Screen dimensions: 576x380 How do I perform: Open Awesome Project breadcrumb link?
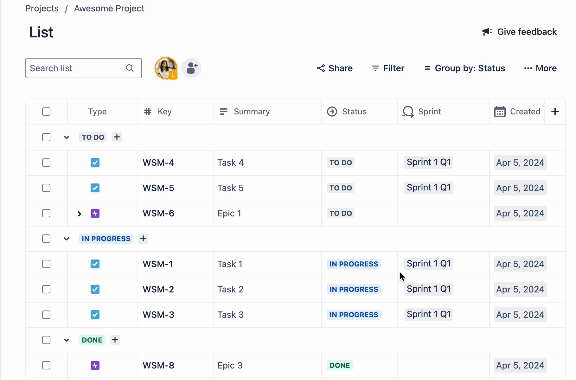109,8
